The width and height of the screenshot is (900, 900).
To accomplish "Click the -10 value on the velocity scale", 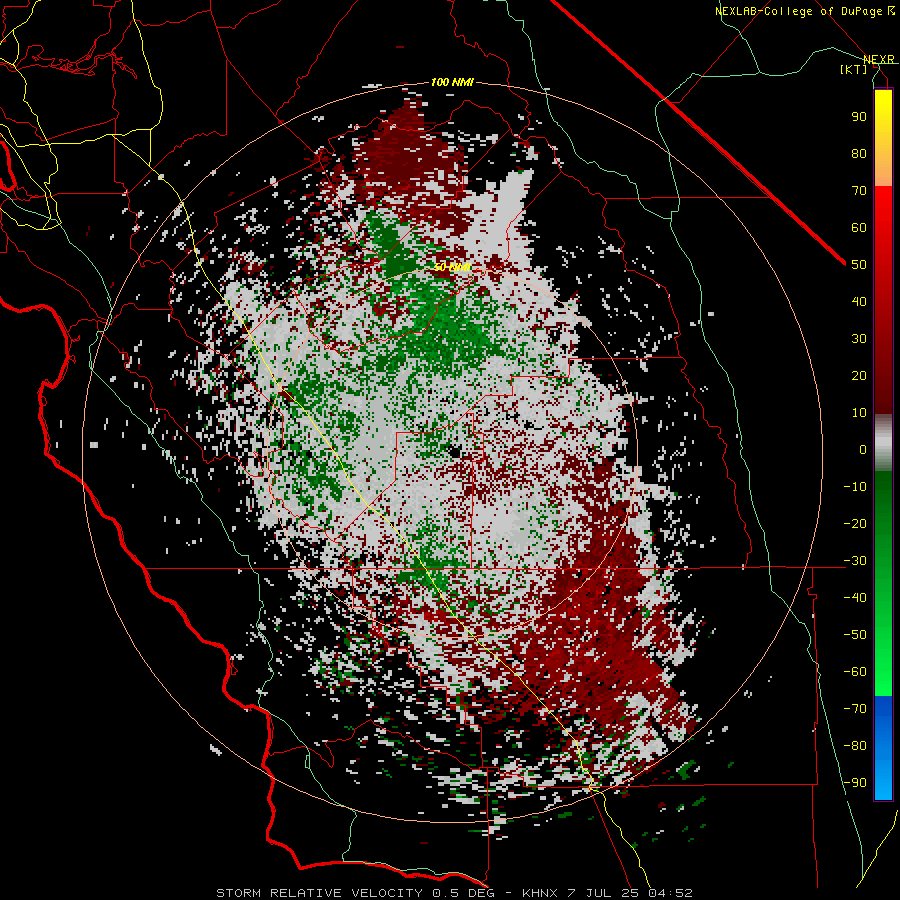I will coord(855,487).
